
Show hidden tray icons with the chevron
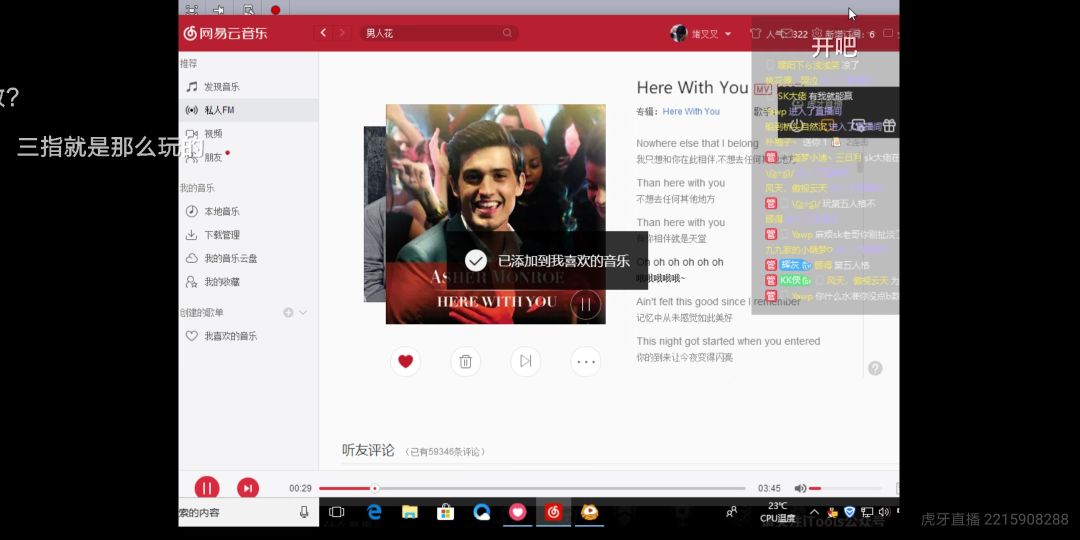click(x=814, y=512)
